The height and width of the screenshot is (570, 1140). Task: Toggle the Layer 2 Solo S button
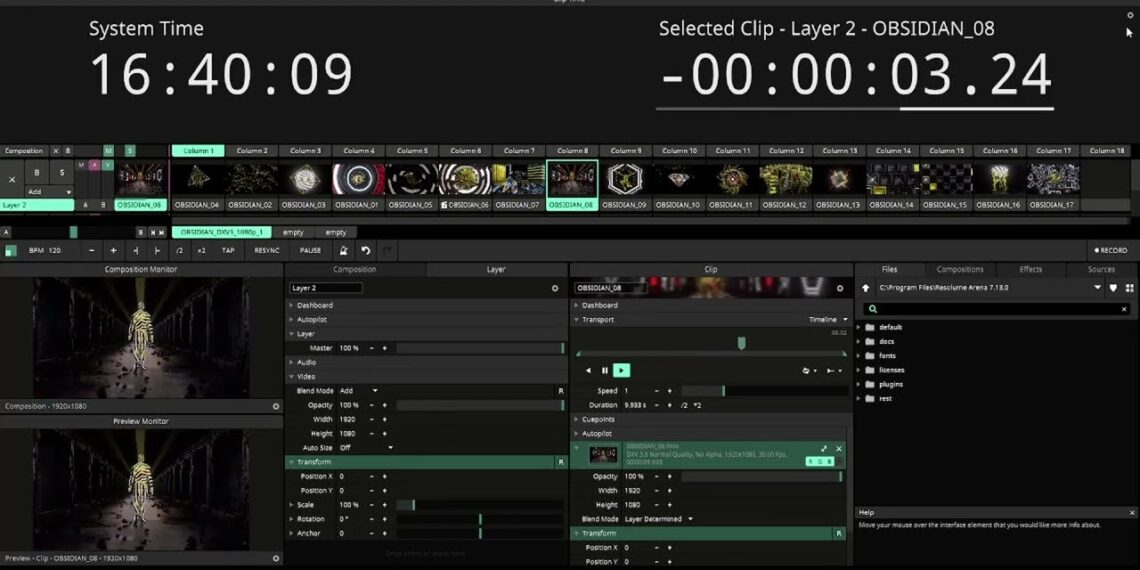click(x=62, y=173)
